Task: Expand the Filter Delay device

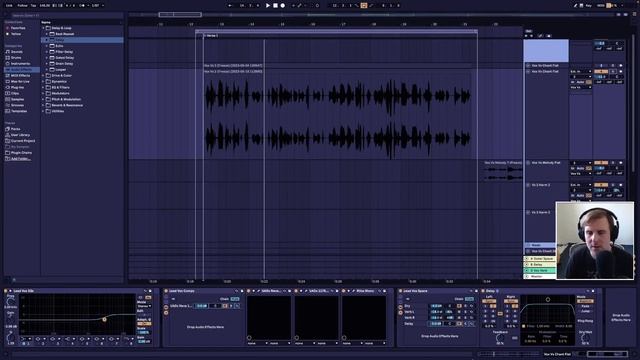Action: [47, 52]
